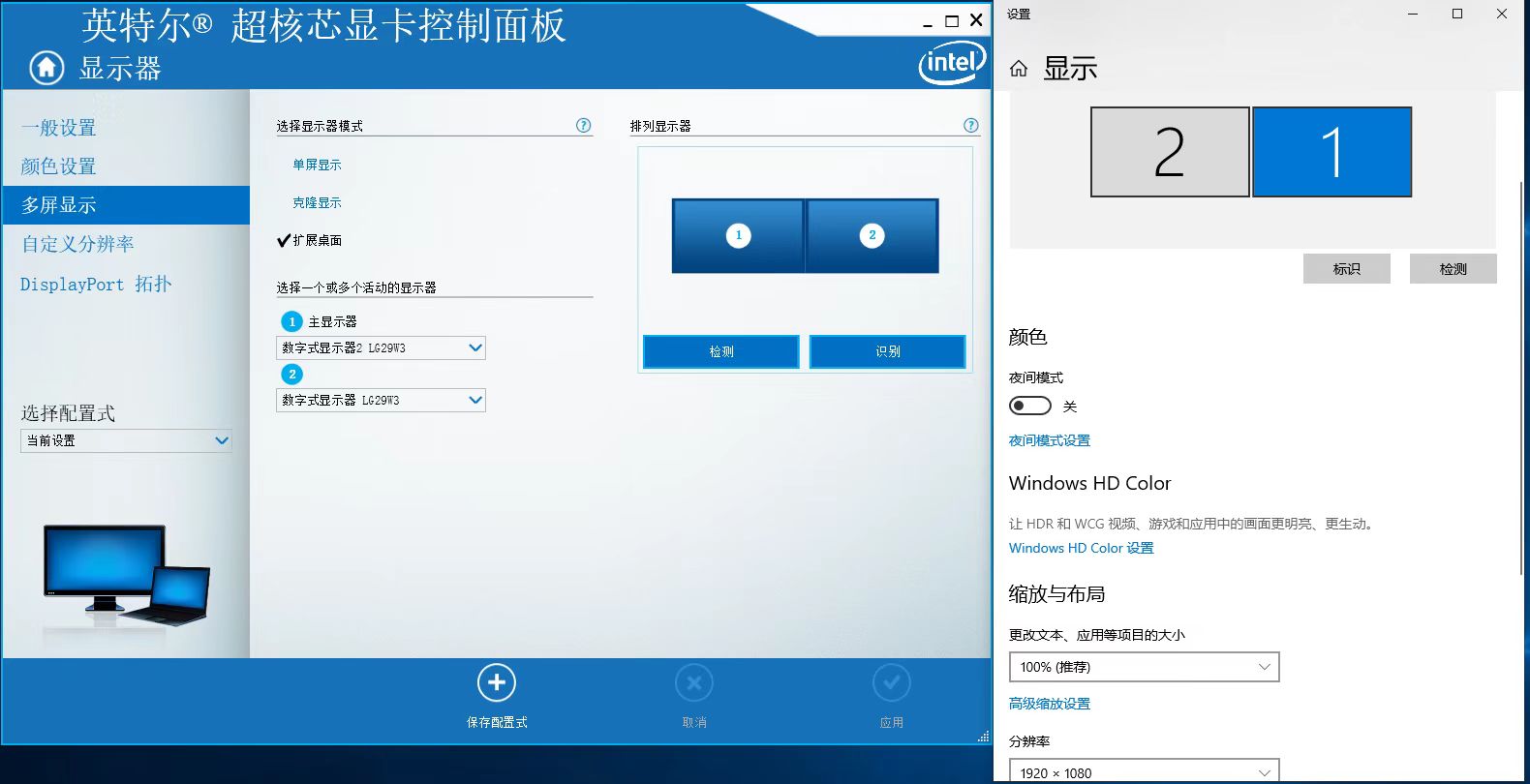Click the 识别 button

pyautogui.click(x=888, y=351)
